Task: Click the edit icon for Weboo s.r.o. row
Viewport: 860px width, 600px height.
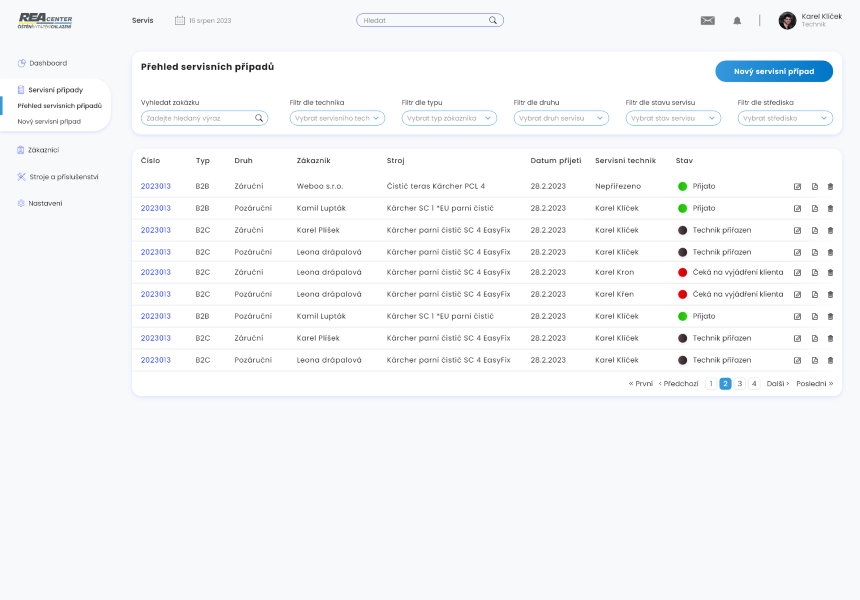Action: (797, 187)
